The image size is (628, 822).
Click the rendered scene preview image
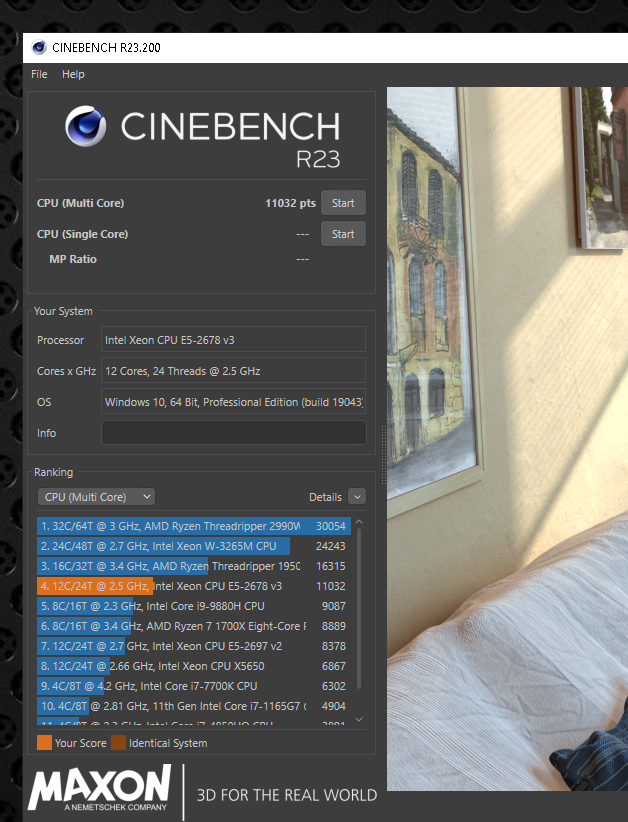[507, 438]
